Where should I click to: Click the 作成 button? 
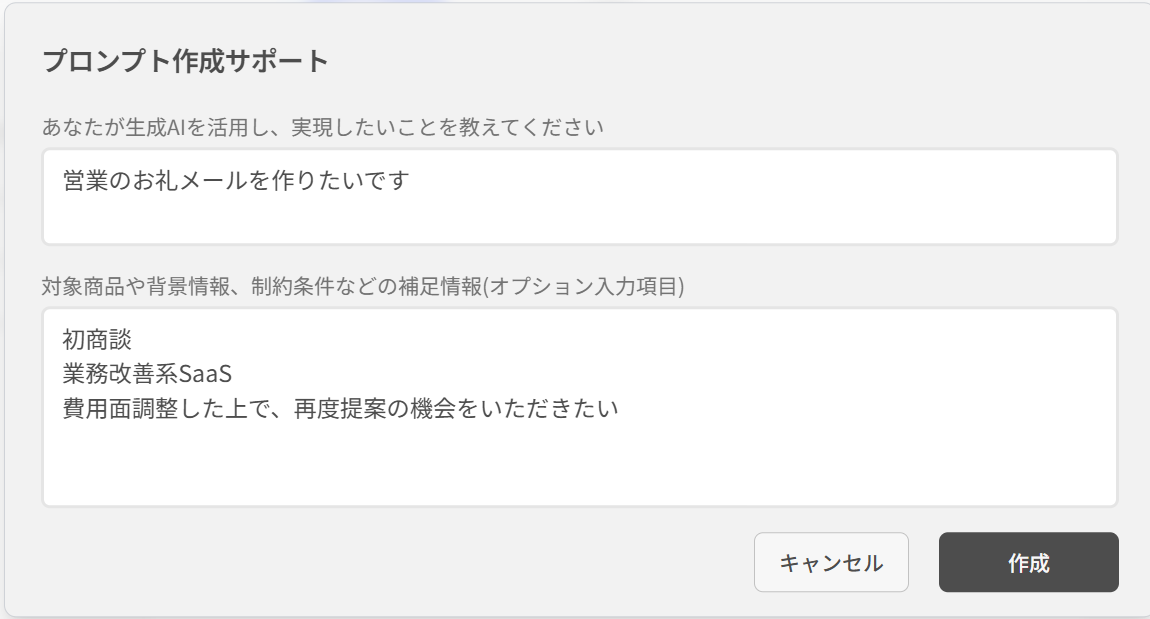(x=1028, y=563)
